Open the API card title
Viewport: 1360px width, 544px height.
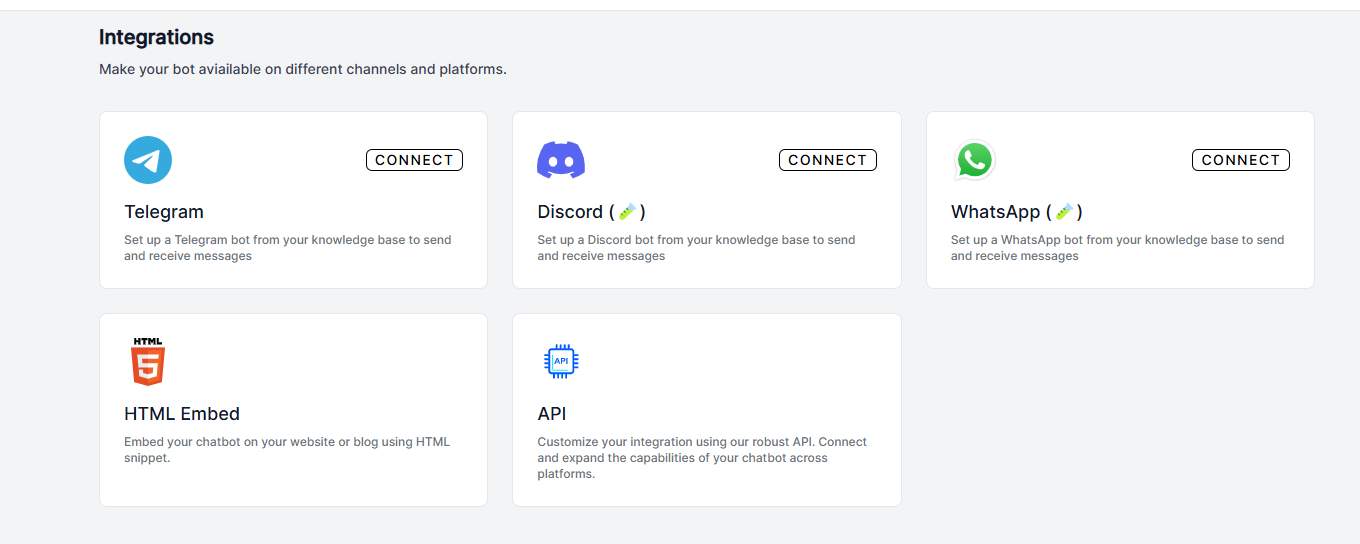click(x=552, y=414)
